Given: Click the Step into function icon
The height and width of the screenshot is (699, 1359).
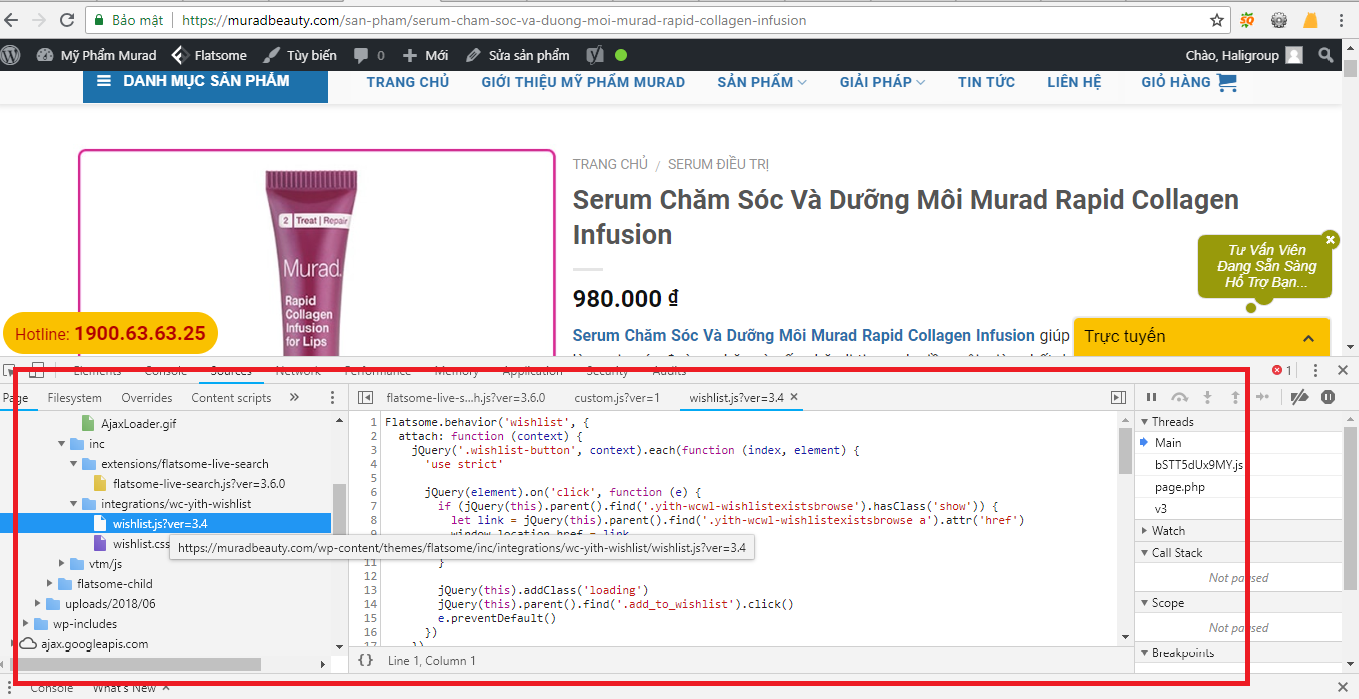Looking at the screenshot, I should click(1208, 397).
